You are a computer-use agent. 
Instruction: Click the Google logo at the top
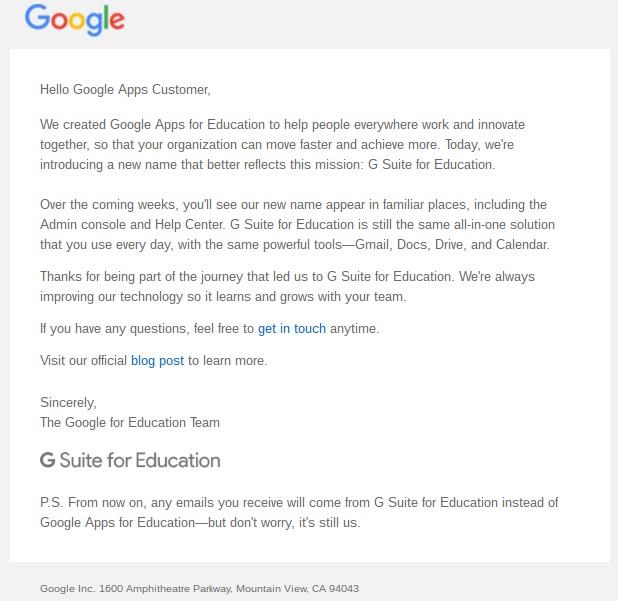75,19
